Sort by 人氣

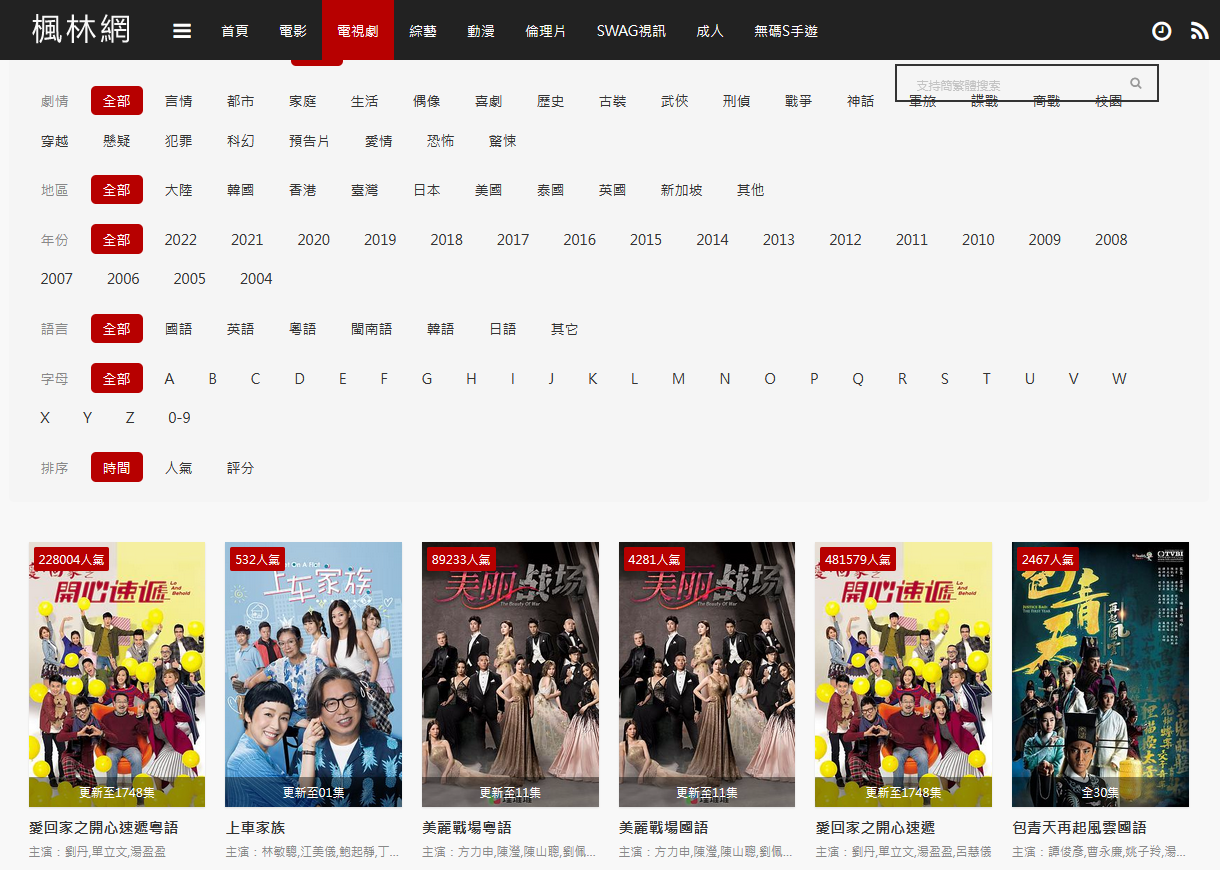click(x=179, y=468)
